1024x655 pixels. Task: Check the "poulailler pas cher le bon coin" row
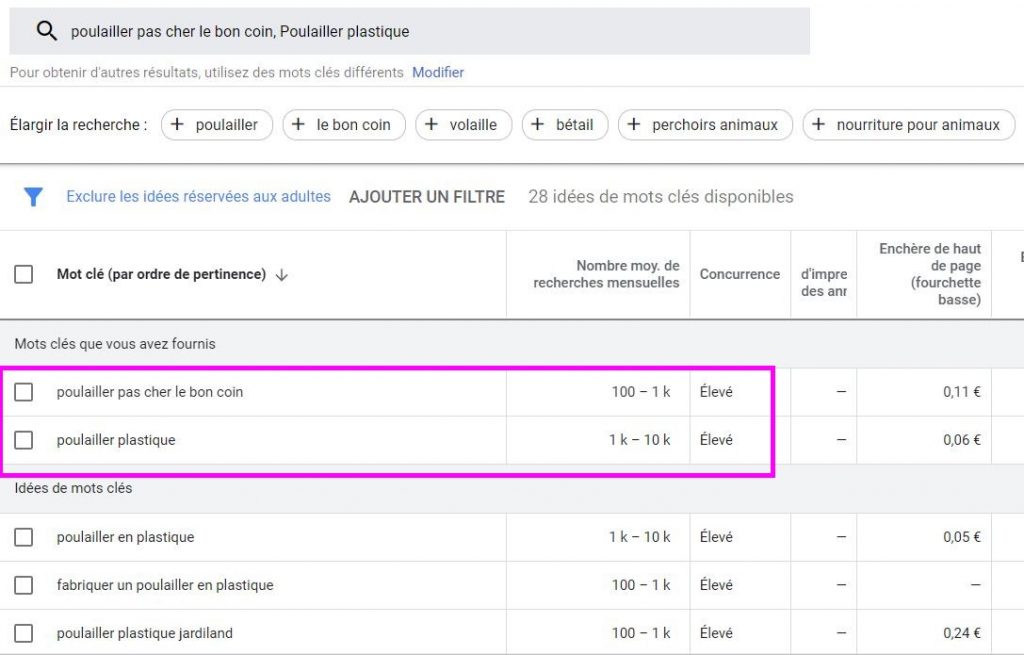[x=24, y=392]
